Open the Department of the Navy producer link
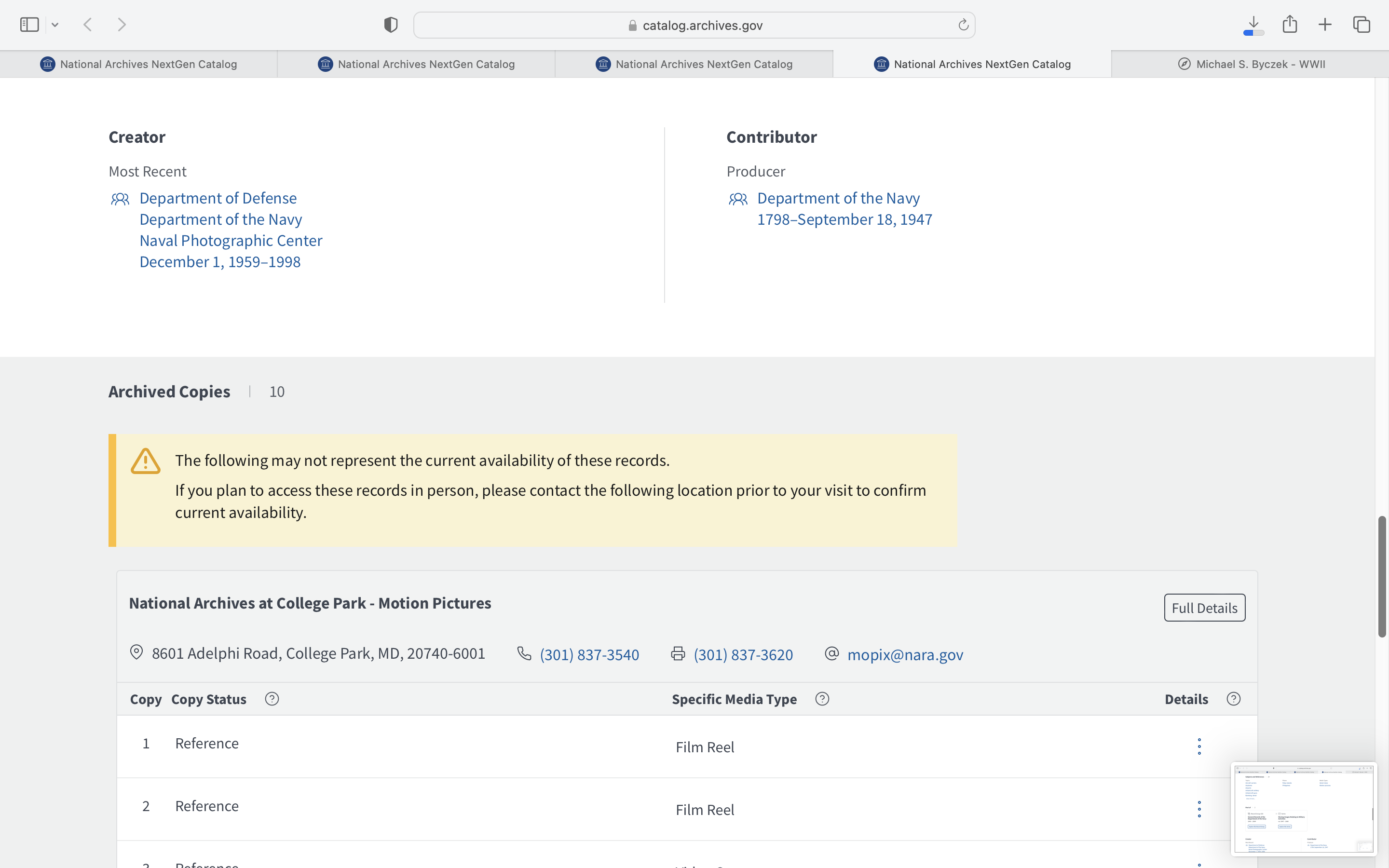The image size is (1389, 868). [x=838, y=198]
